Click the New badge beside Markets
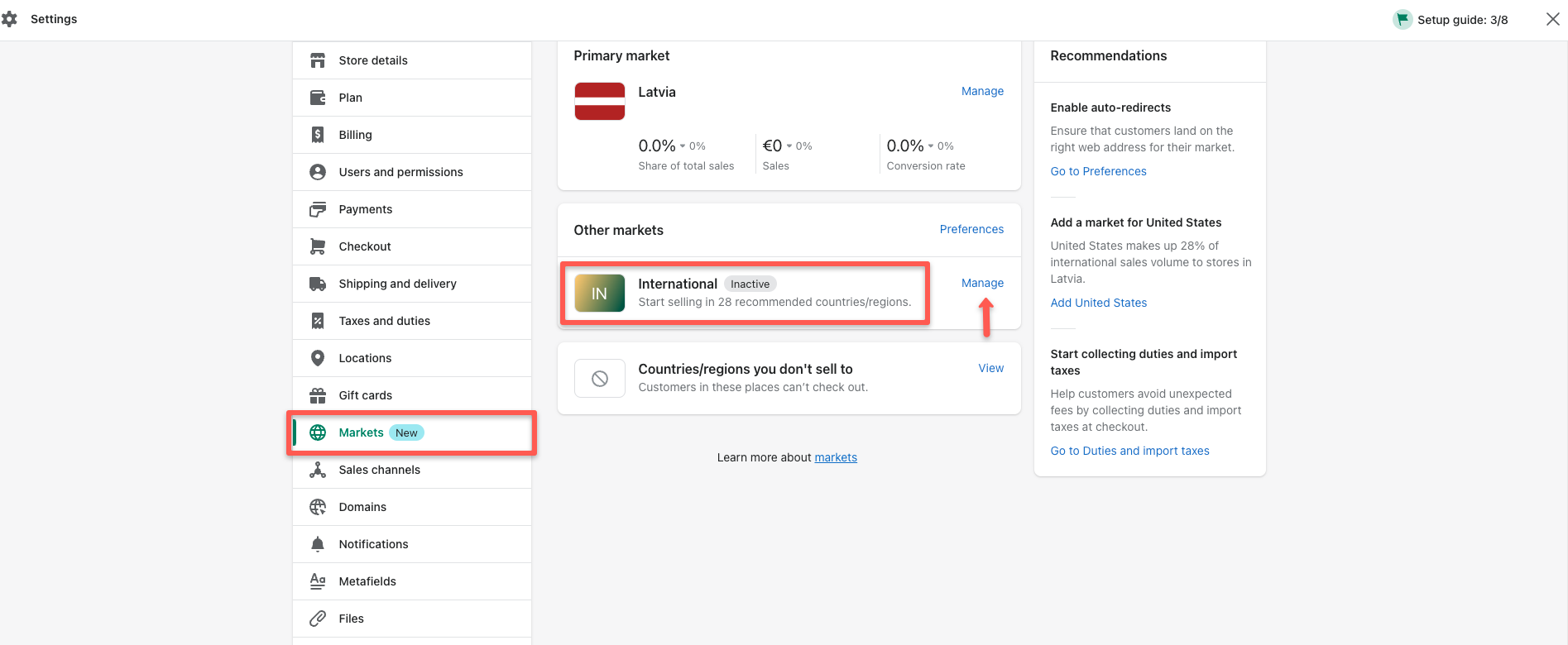1568x645 pixels. click(x=406, y=432)
